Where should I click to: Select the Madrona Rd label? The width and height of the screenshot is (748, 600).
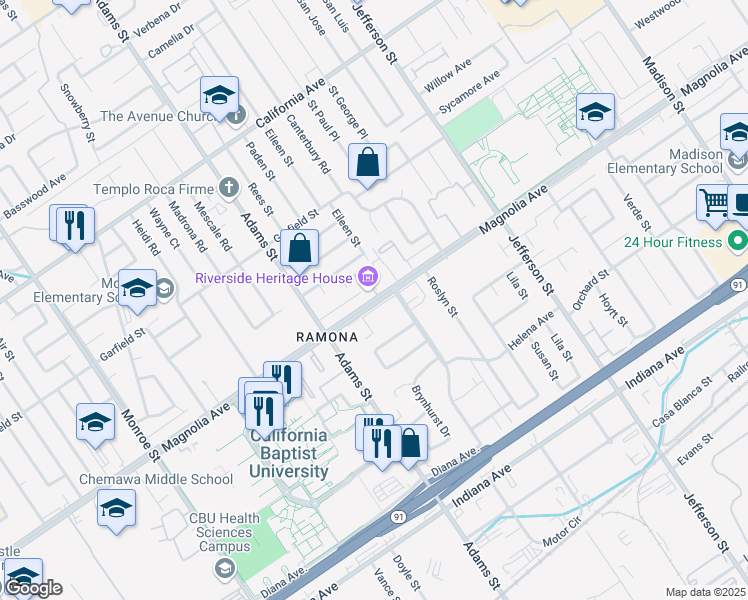(x=187, y=227)
